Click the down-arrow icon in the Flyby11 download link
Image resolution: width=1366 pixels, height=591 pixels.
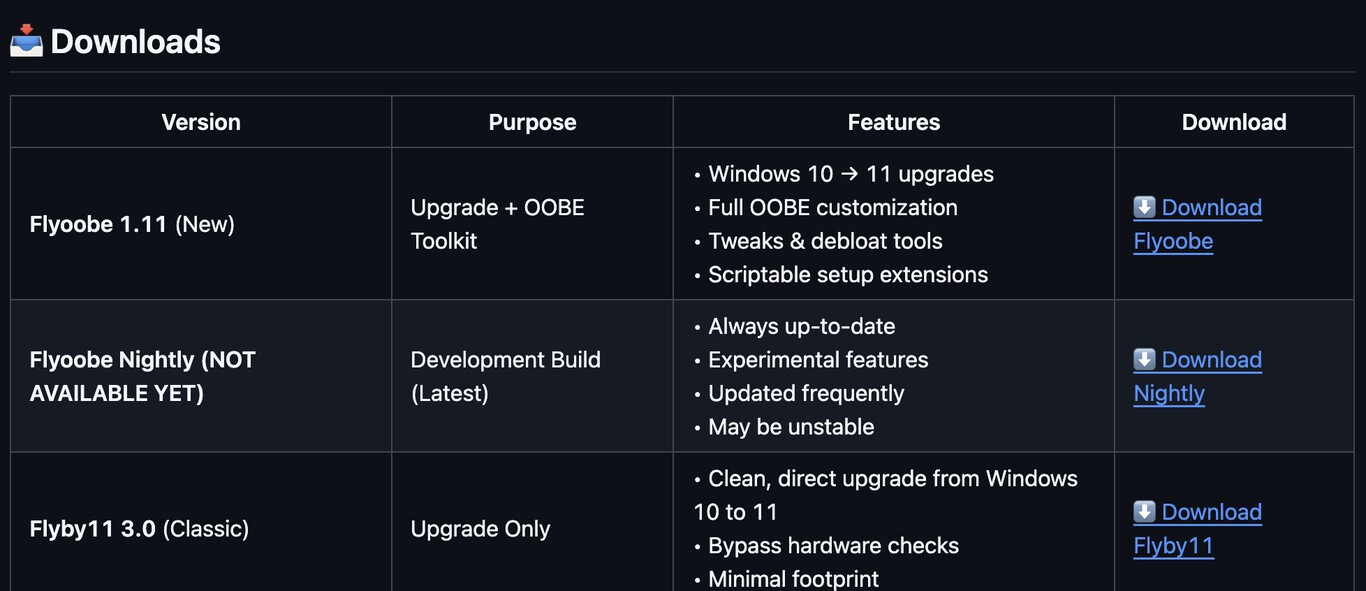point(1144,512)
